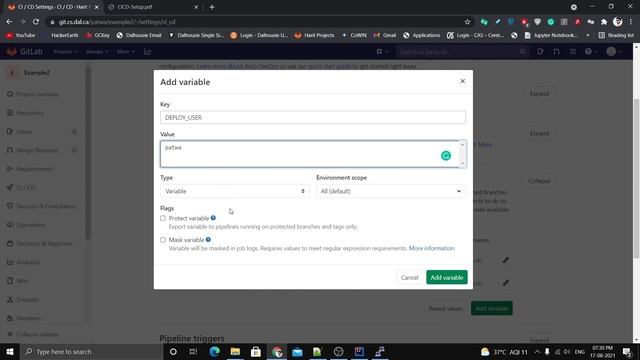This screenshot has height=360, width=640.
Task: Reload the page
Action: pyautogui.click(x=36, y=22)
